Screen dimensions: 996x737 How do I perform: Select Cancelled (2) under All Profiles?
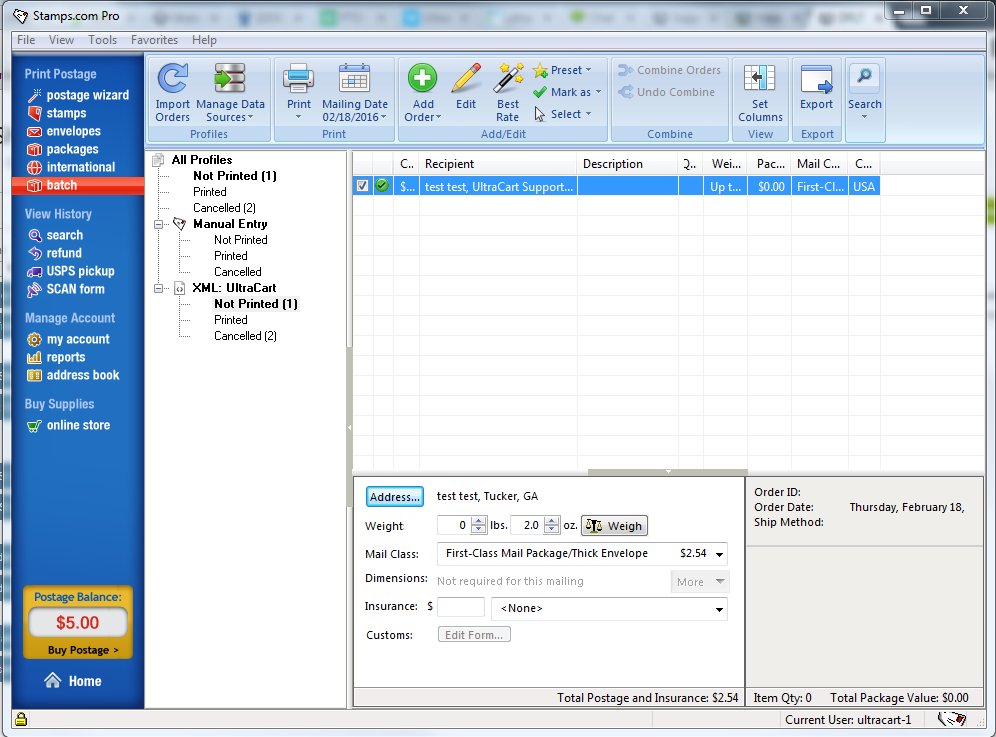pyautogui.click(x=224, y=208)
